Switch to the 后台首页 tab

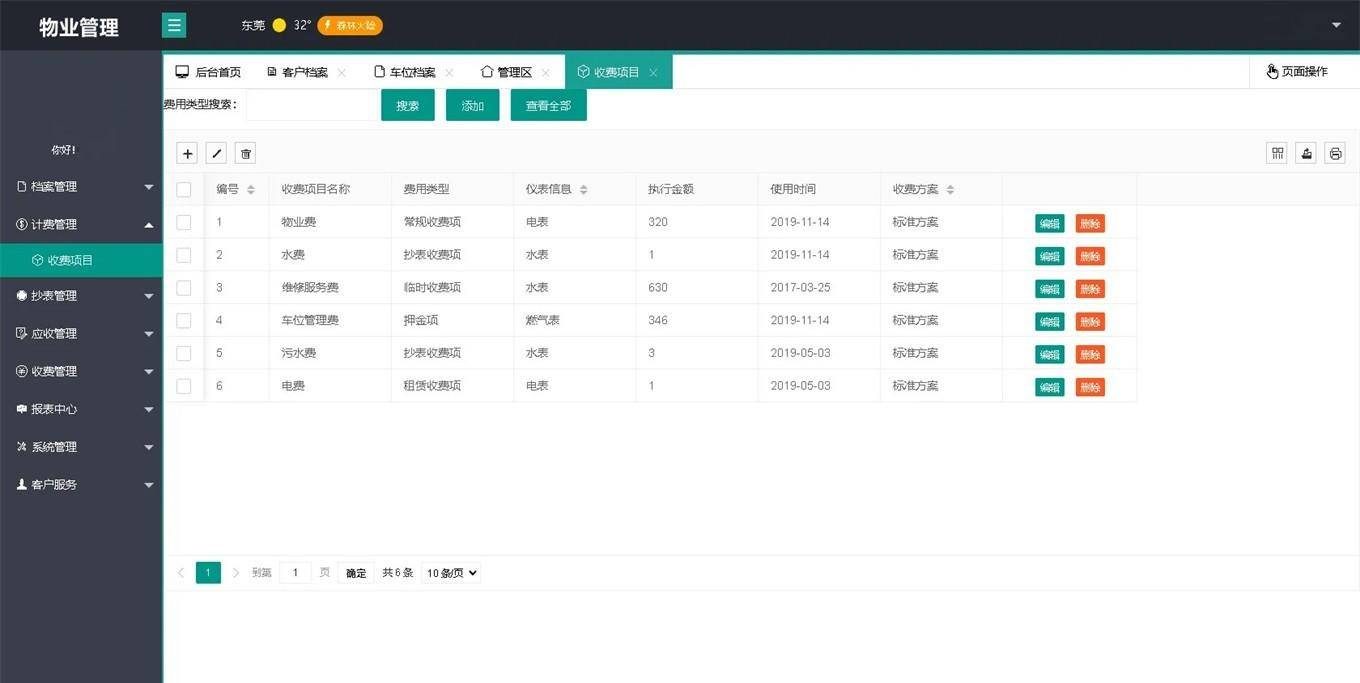[208, 72]
